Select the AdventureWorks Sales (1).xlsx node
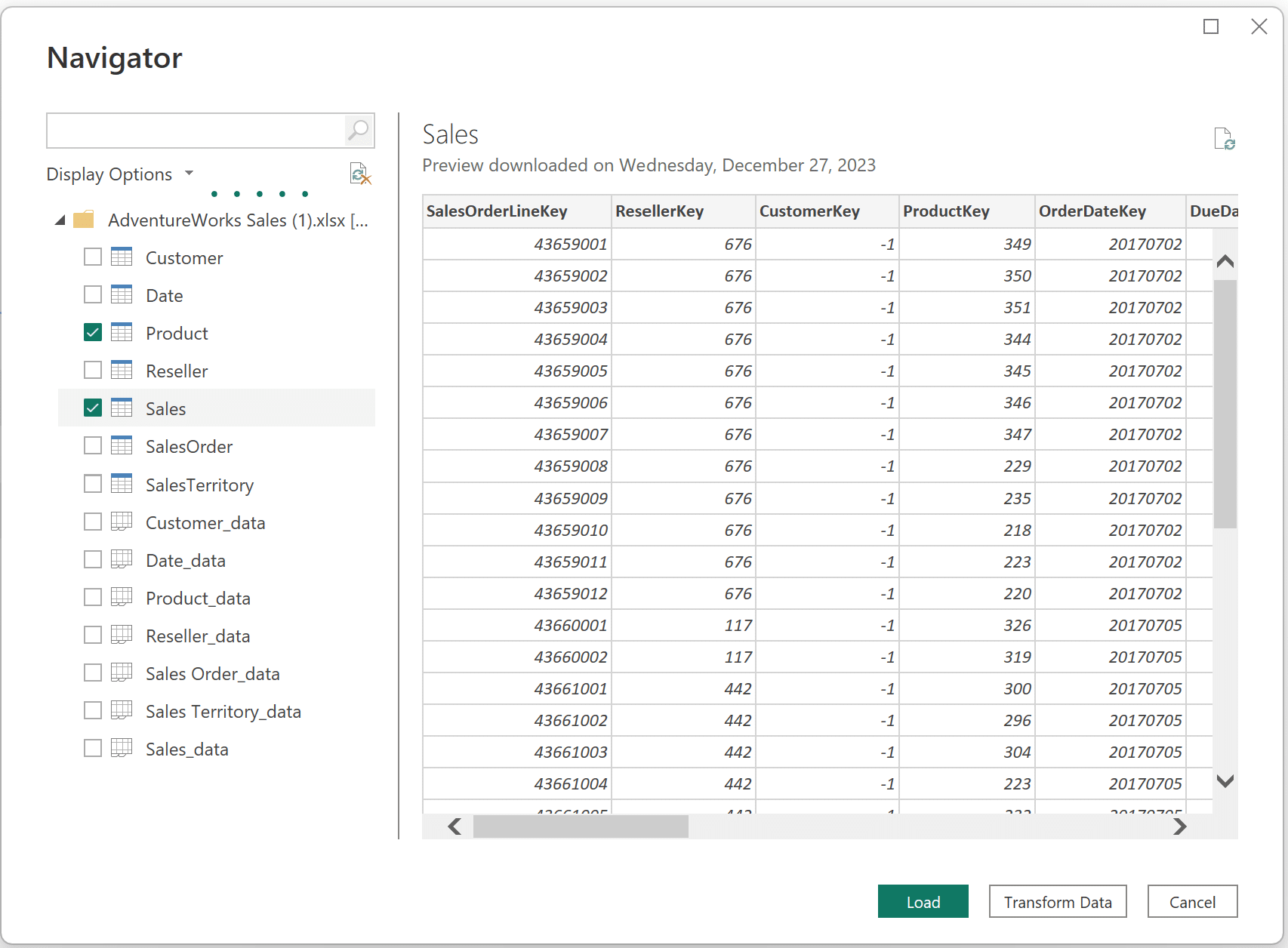Image resolution: width=1288 pixels, height=948 pixels. 238,220
